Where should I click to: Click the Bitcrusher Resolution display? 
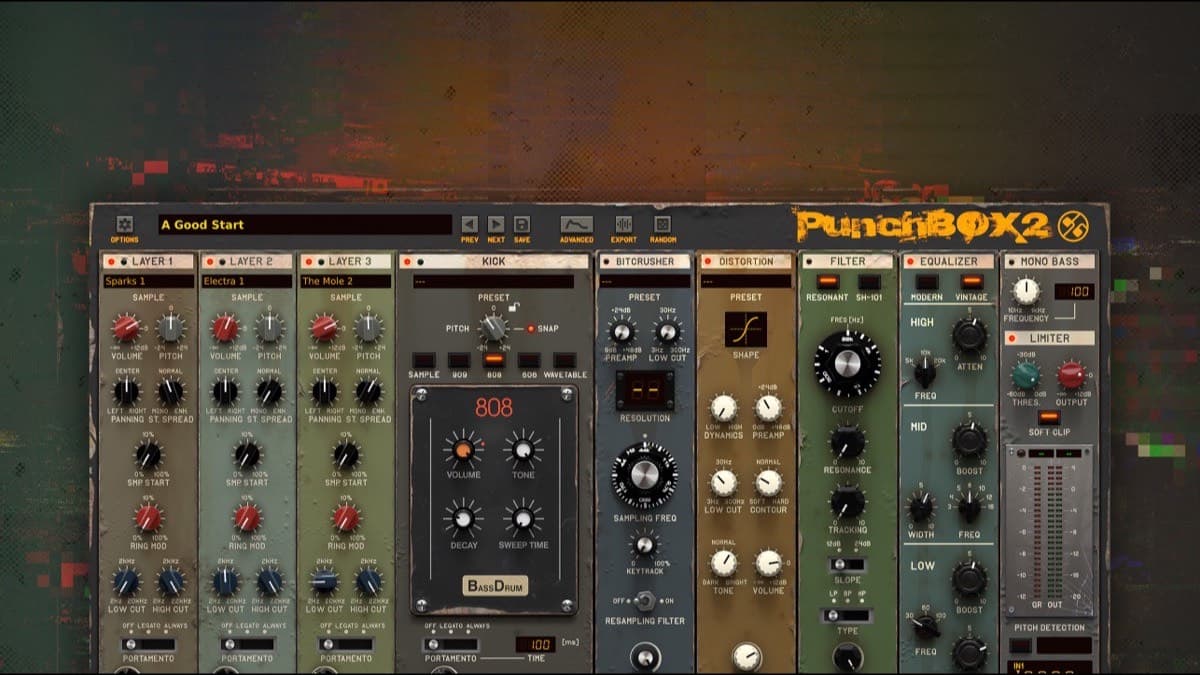tap(645, 391)
